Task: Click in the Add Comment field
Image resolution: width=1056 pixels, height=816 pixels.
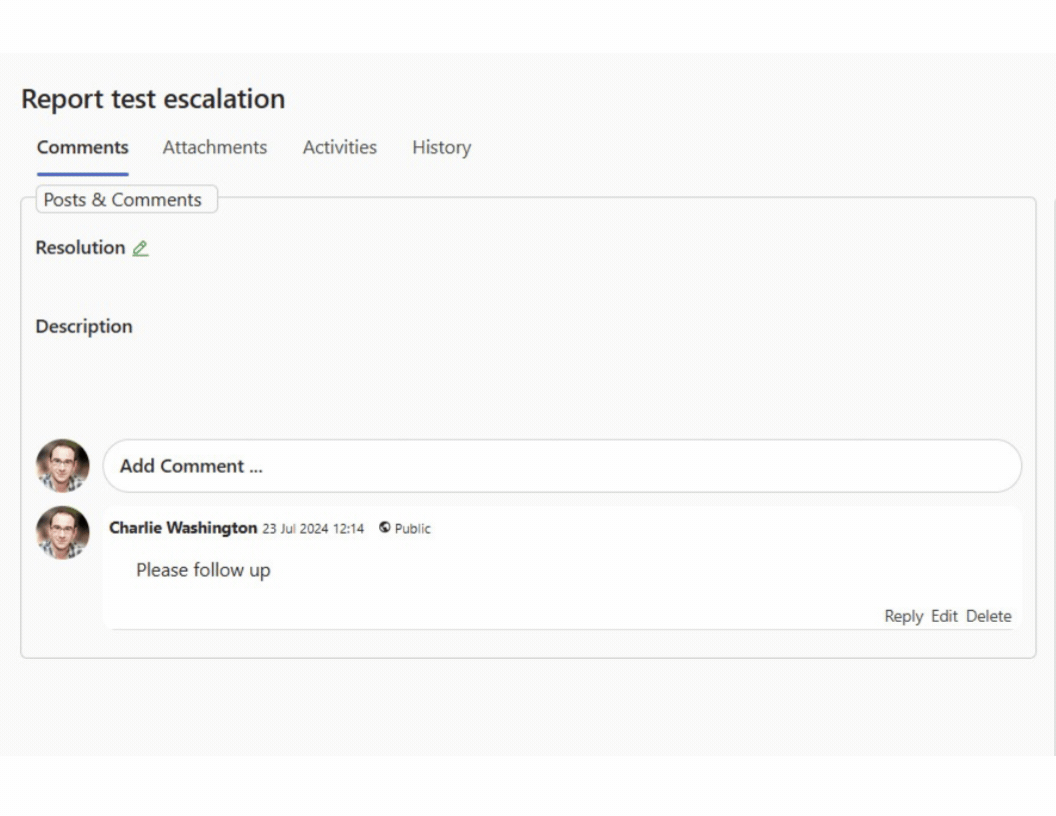Action: click(562, 466)
